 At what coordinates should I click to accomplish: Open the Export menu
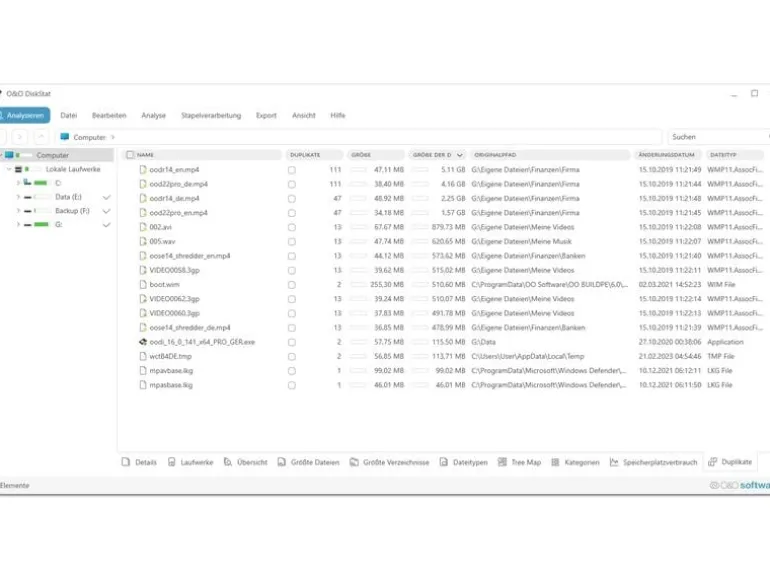[266, 115]
